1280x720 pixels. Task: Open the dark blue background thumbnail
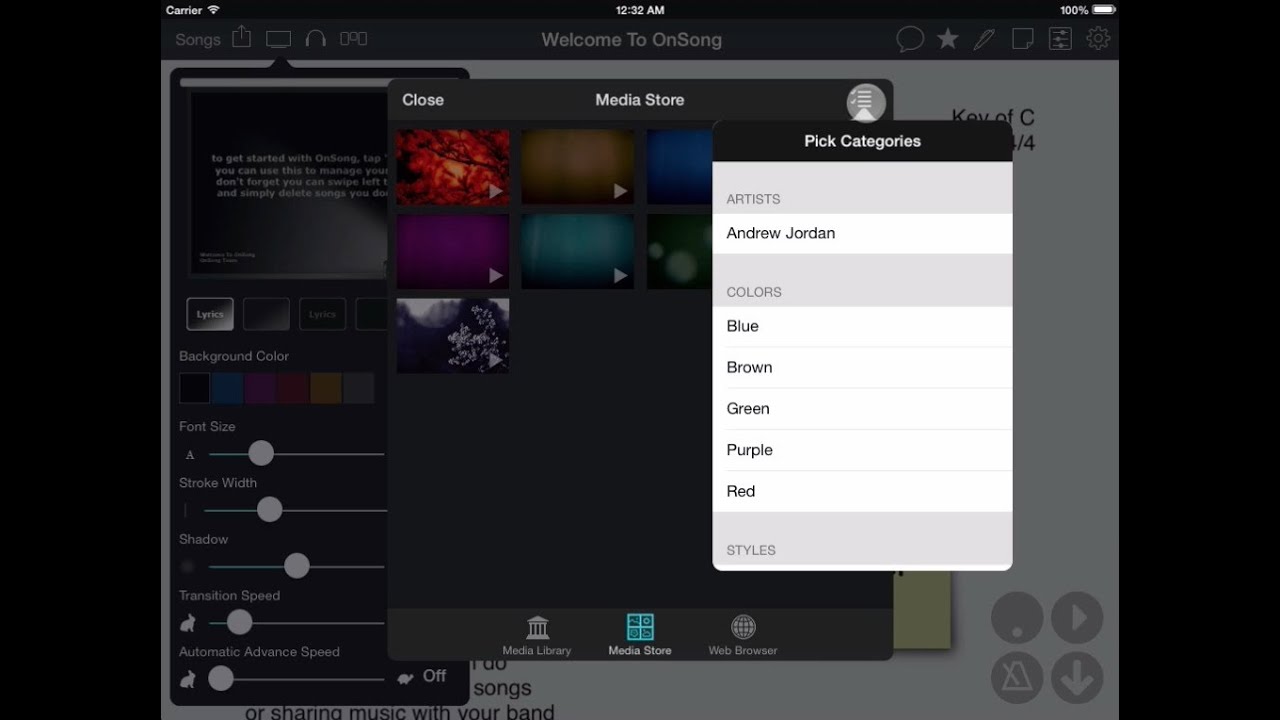click(680, 167)
